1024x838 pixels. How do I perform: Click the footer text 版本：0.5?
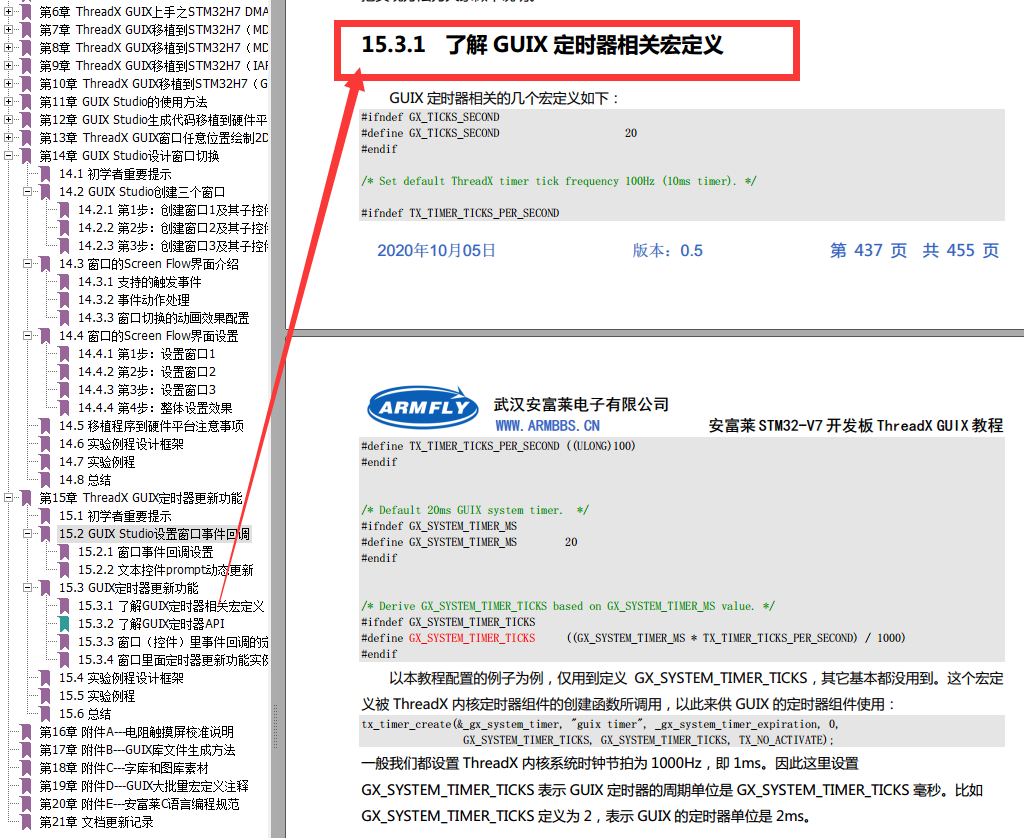(x=667, y=250)
